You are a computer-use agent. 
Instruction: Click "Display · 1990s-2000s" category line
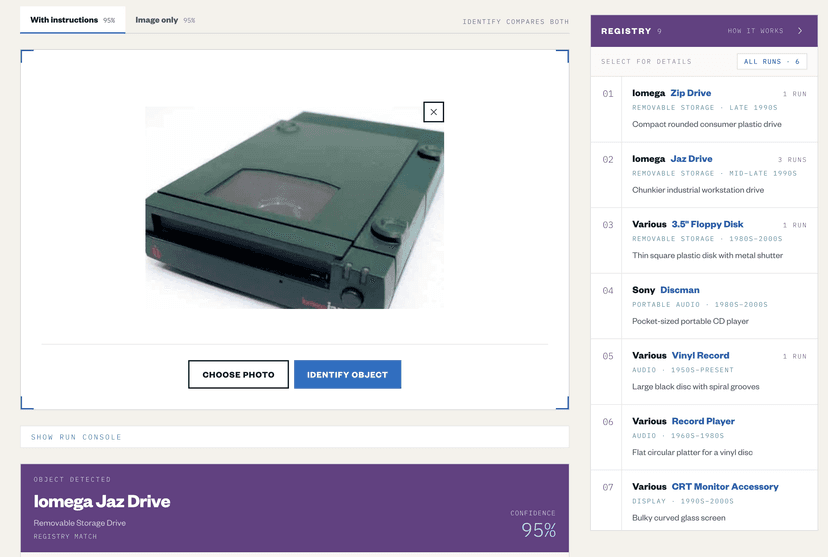[683, 501]
